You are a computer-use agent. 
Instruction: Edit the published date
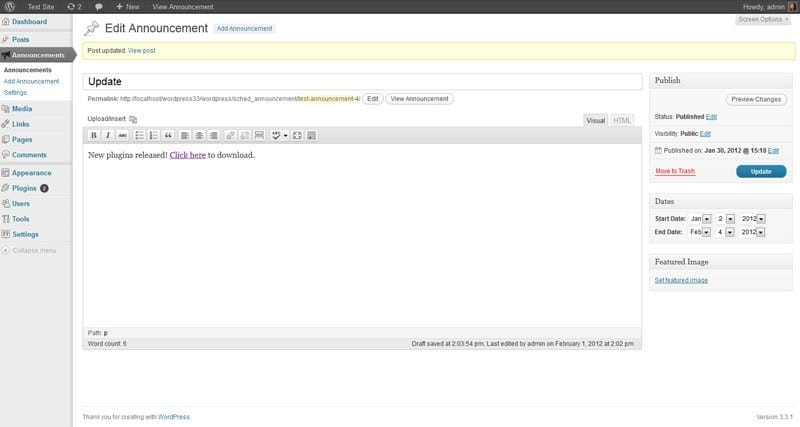tap(773, 150)
